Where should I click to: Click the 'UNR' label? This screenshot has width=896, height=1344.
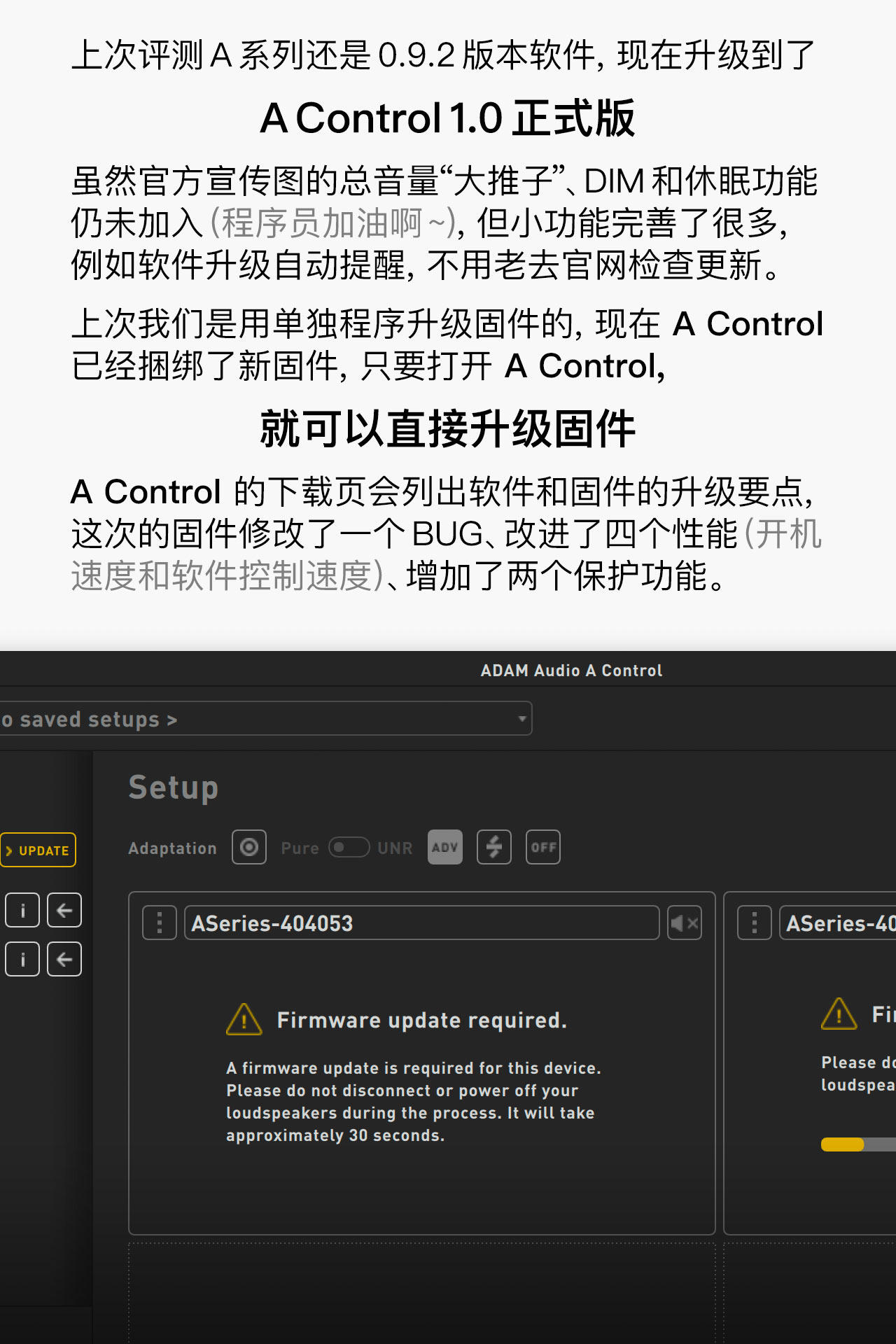click(x=395, y=848)
